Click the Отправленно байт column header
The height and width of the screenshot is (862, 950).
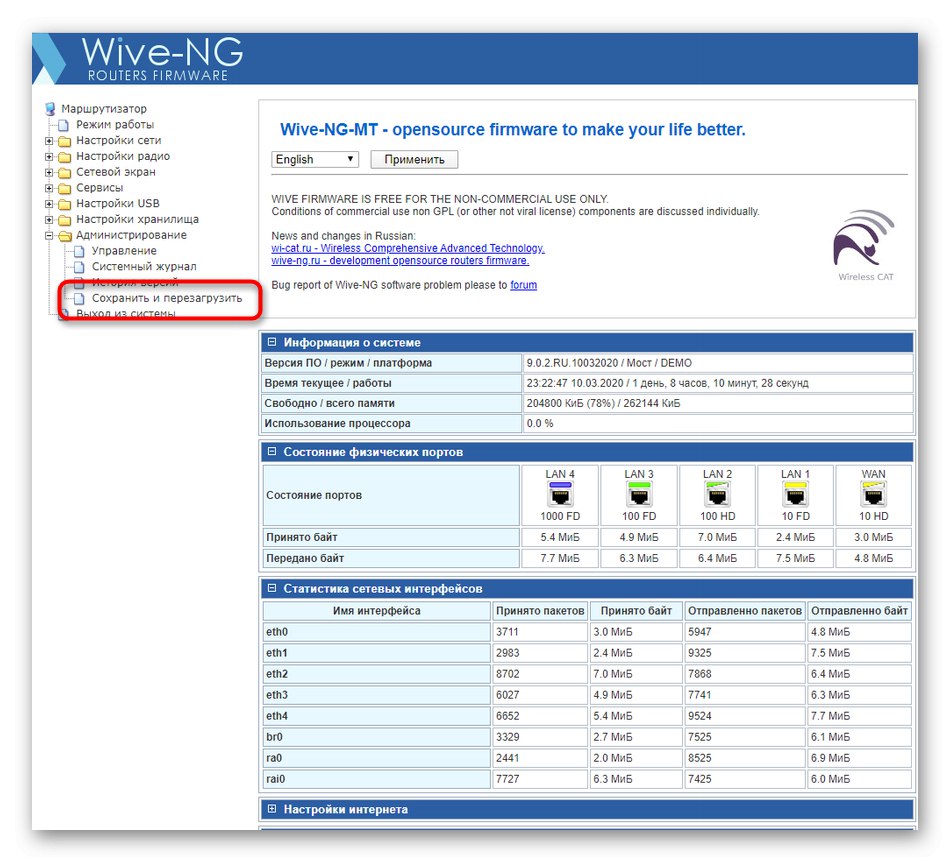pos(859,611)
